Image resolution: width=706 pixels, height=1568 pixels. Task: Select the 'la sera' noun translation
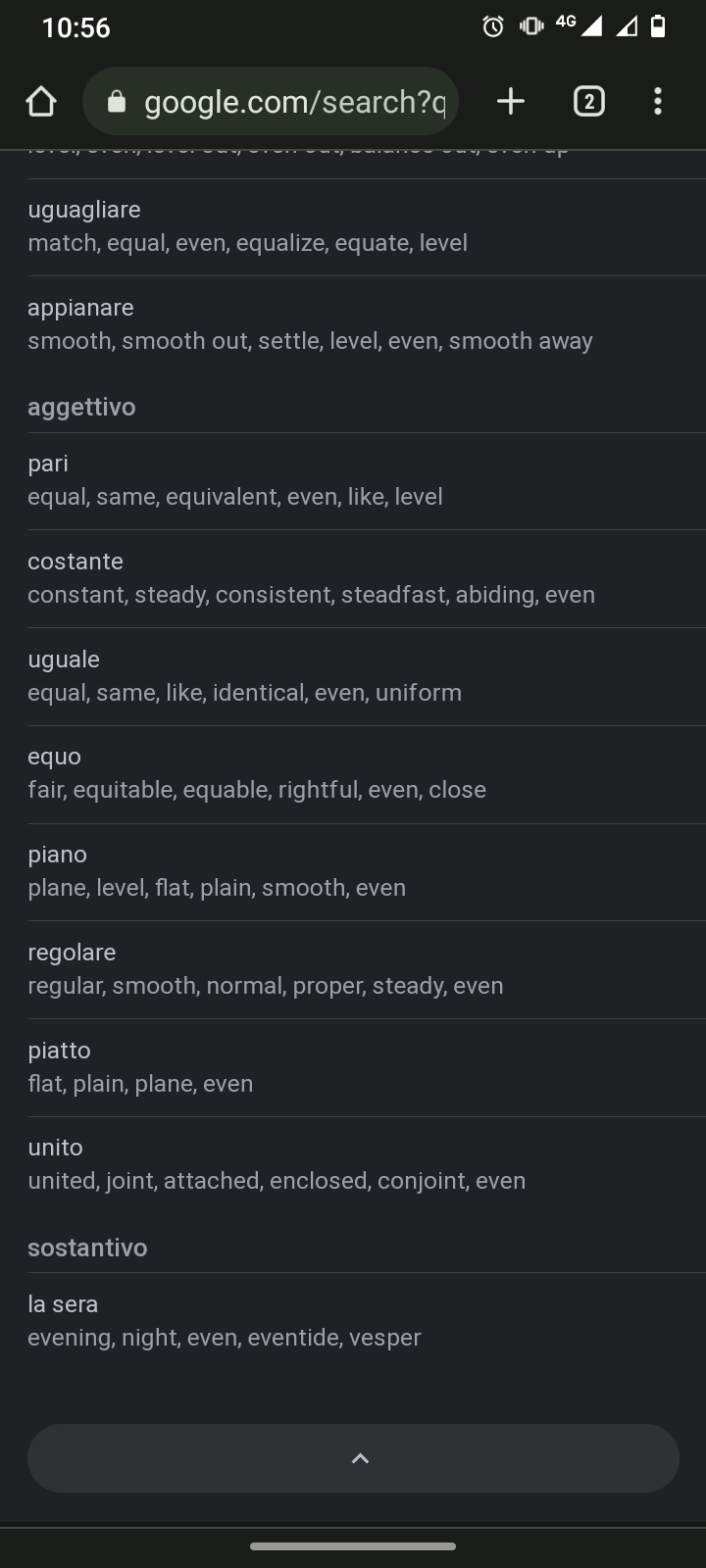[x=353, y=1321]
